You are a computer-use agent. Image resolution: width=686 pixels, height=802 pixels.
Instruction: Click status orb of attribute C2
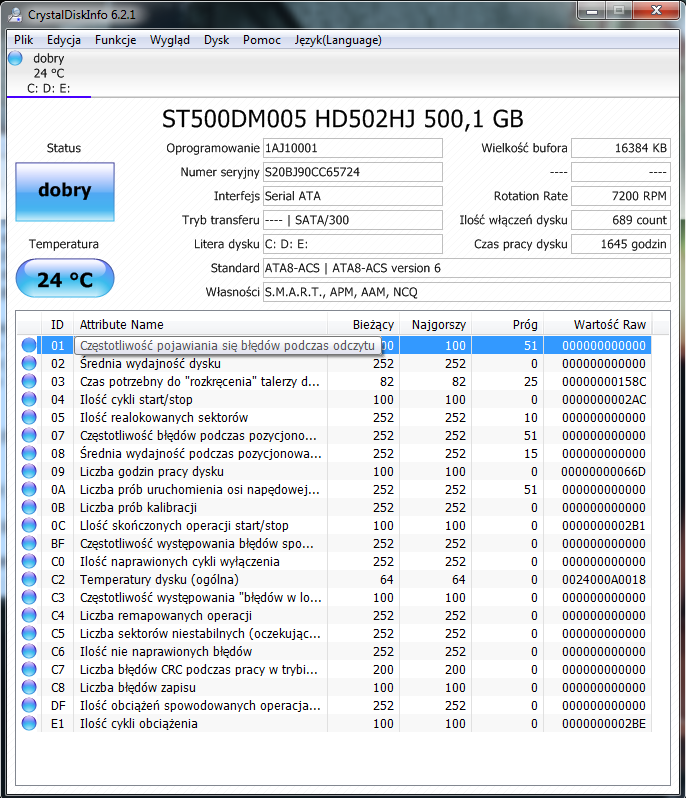pos(29,579)
